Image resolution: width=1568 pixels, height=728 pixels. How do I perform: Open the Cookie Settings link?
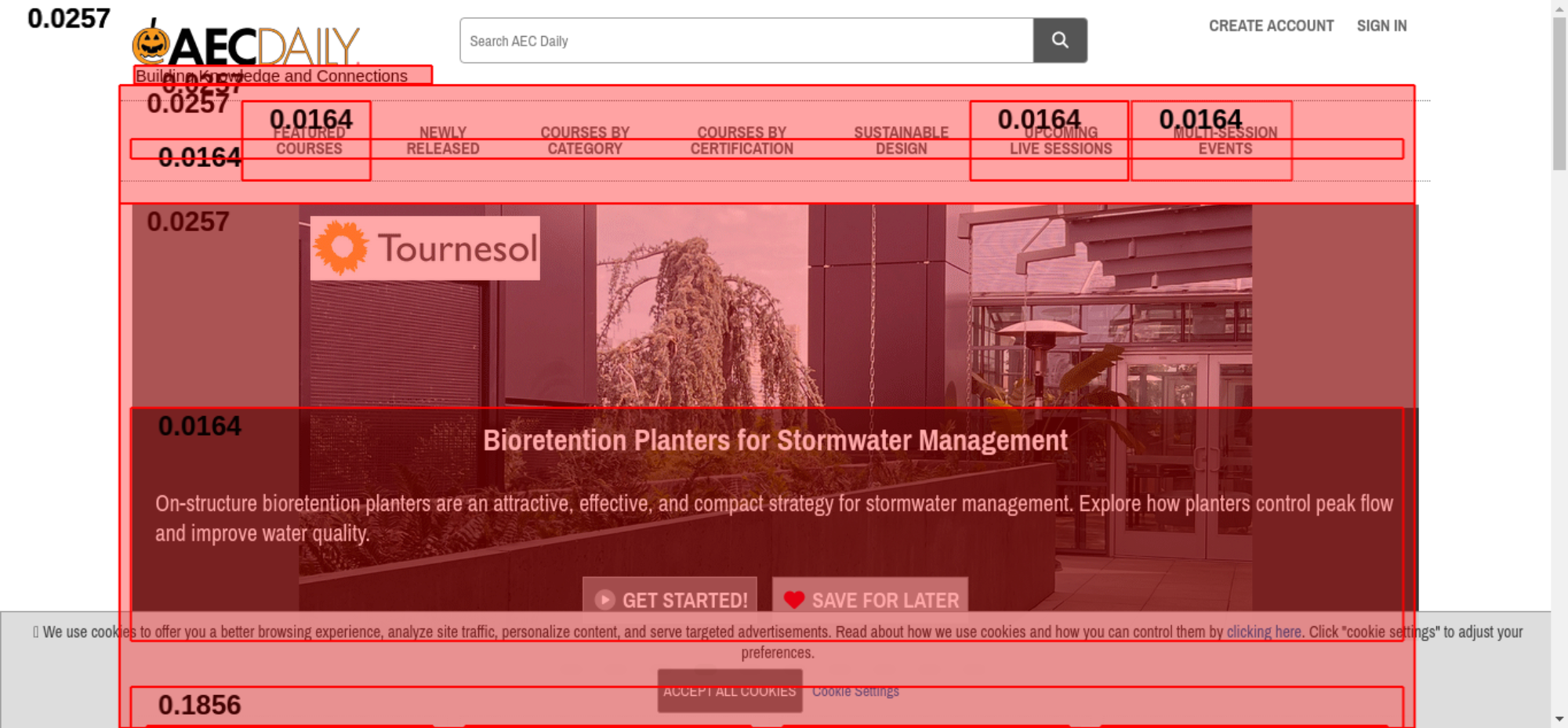pyautogui.click(x=855, y=691)
